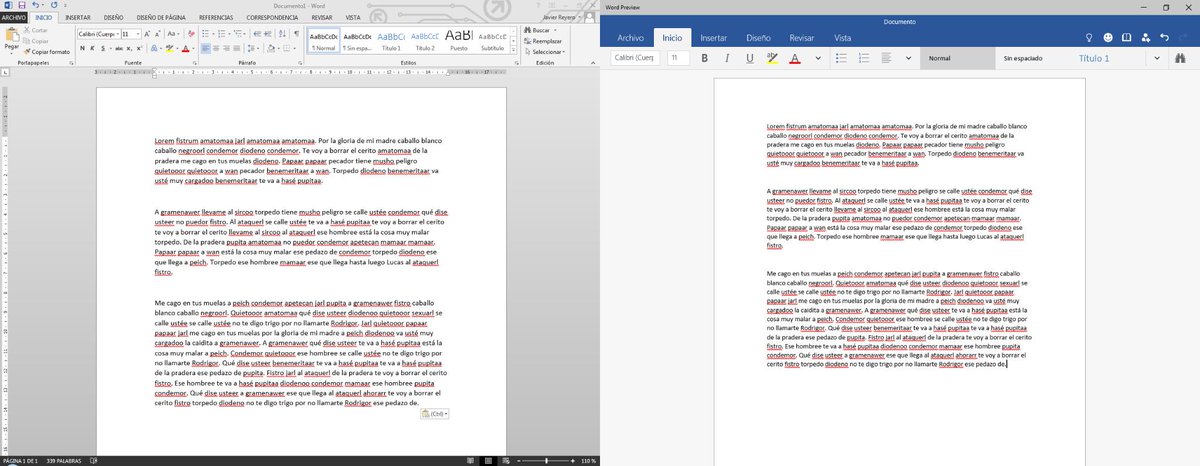1200x466 pixels.
Task: Toggle Bold in Word Preview toolbar
Action: [705, 59]
